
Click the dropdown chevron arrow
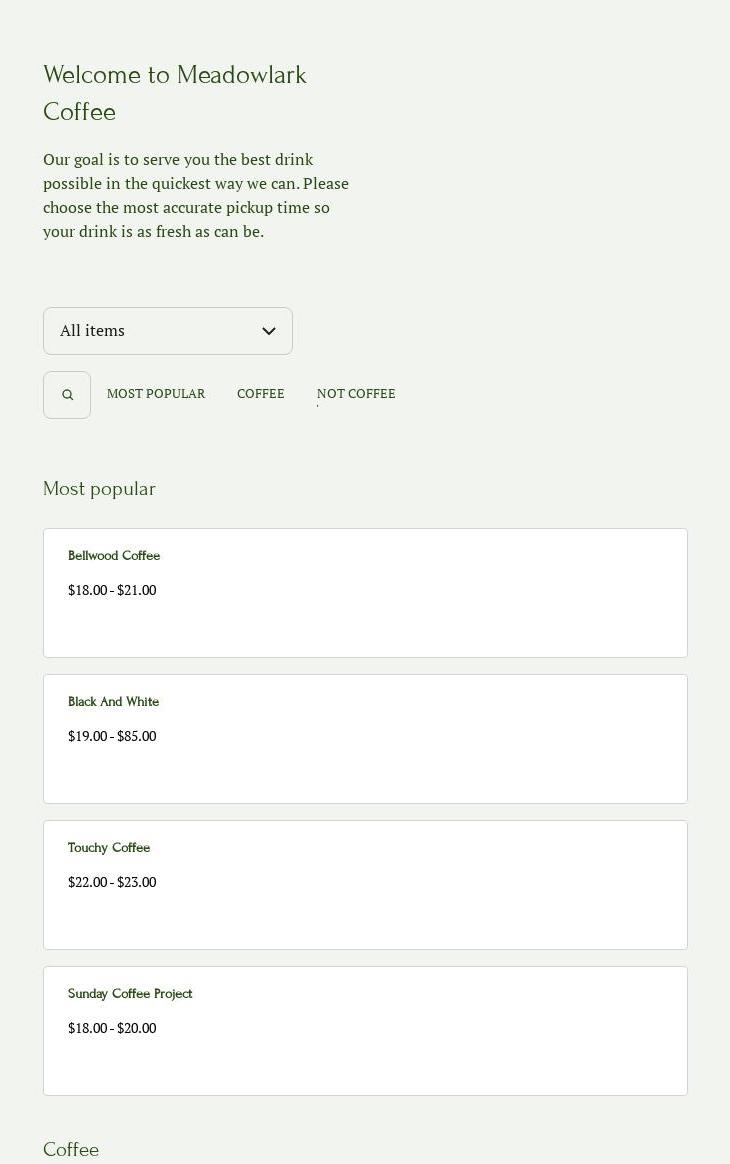click(x=269, y=331)
